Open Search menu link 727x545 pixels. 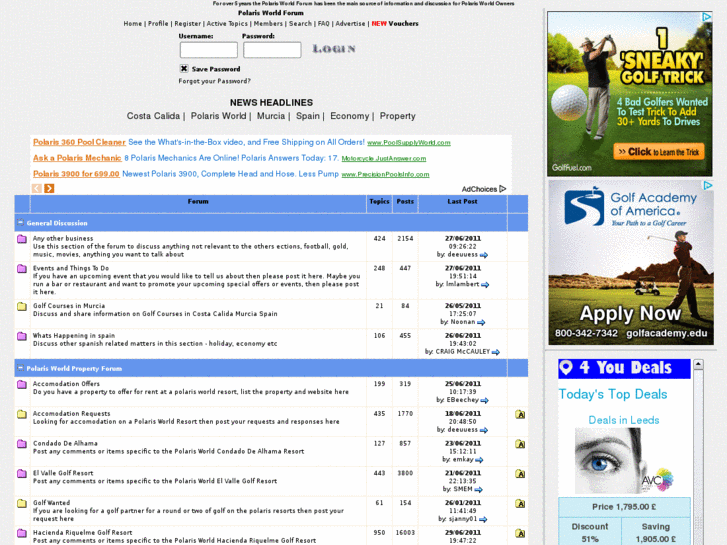pos(300,24)
